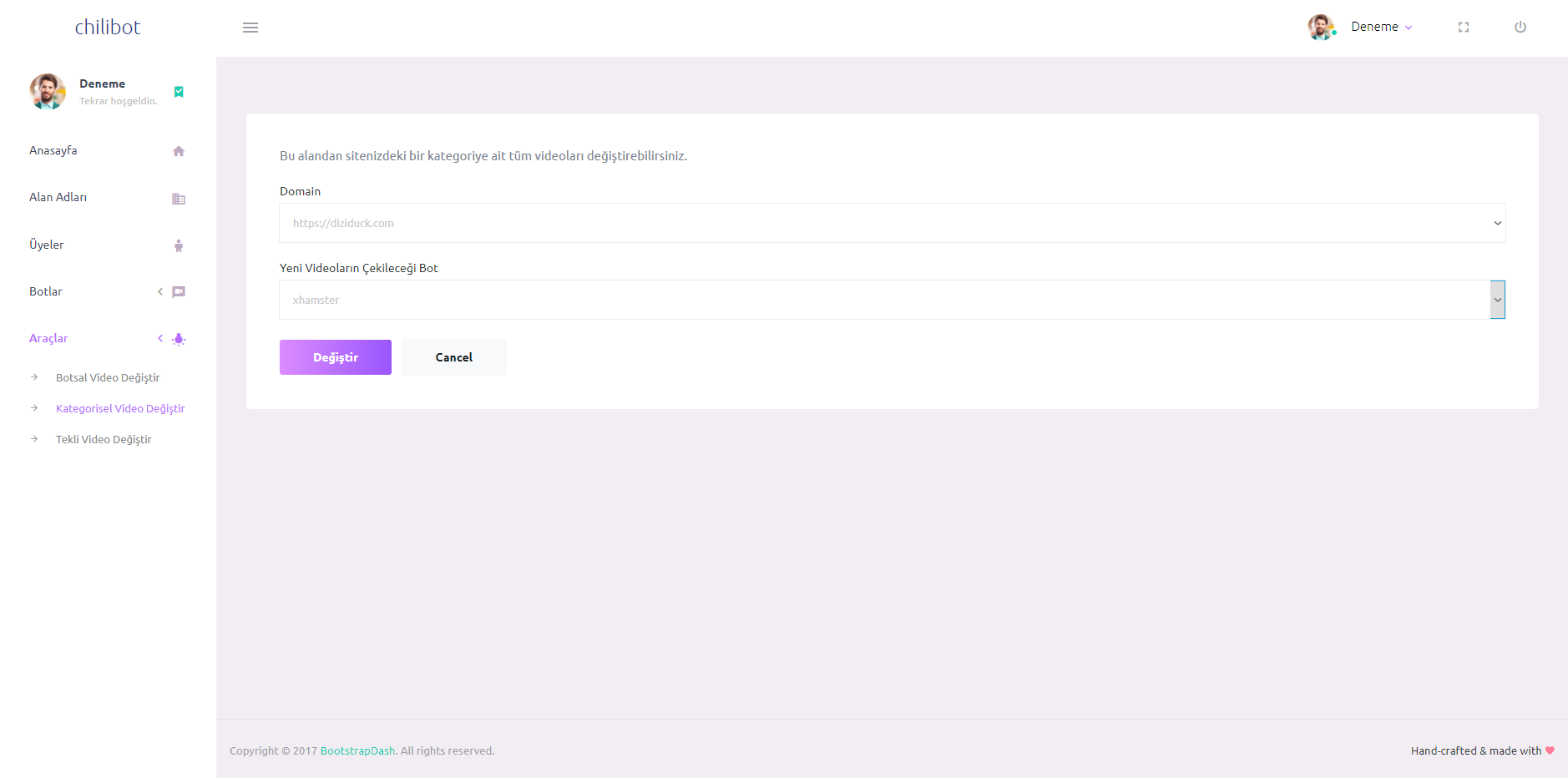The height and width of the screenshot is (778, 1568).
Task: Expand the Botlar menu section
Action: 46,291
